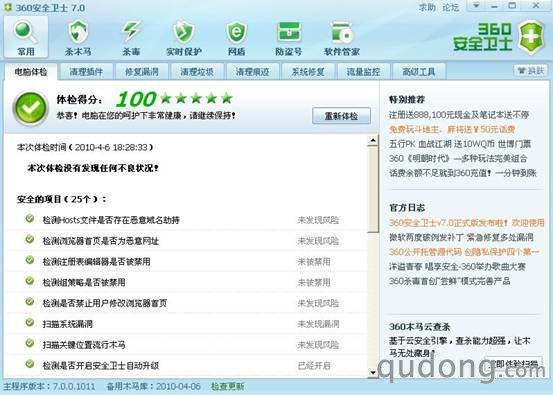
Task: Select the 扫描关键位置流行木马 item text
Action: pos(84,345)
